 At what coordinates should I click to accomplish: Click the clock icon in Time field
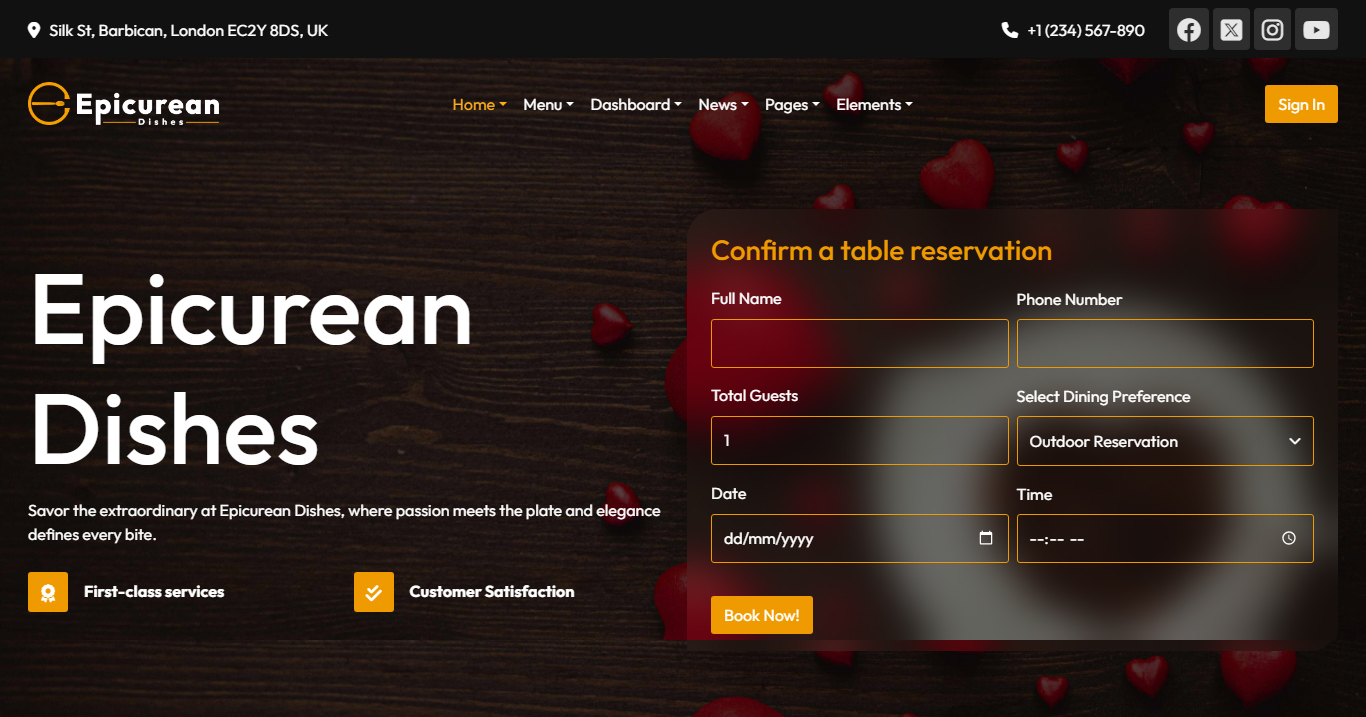(x=1289, y=538)
